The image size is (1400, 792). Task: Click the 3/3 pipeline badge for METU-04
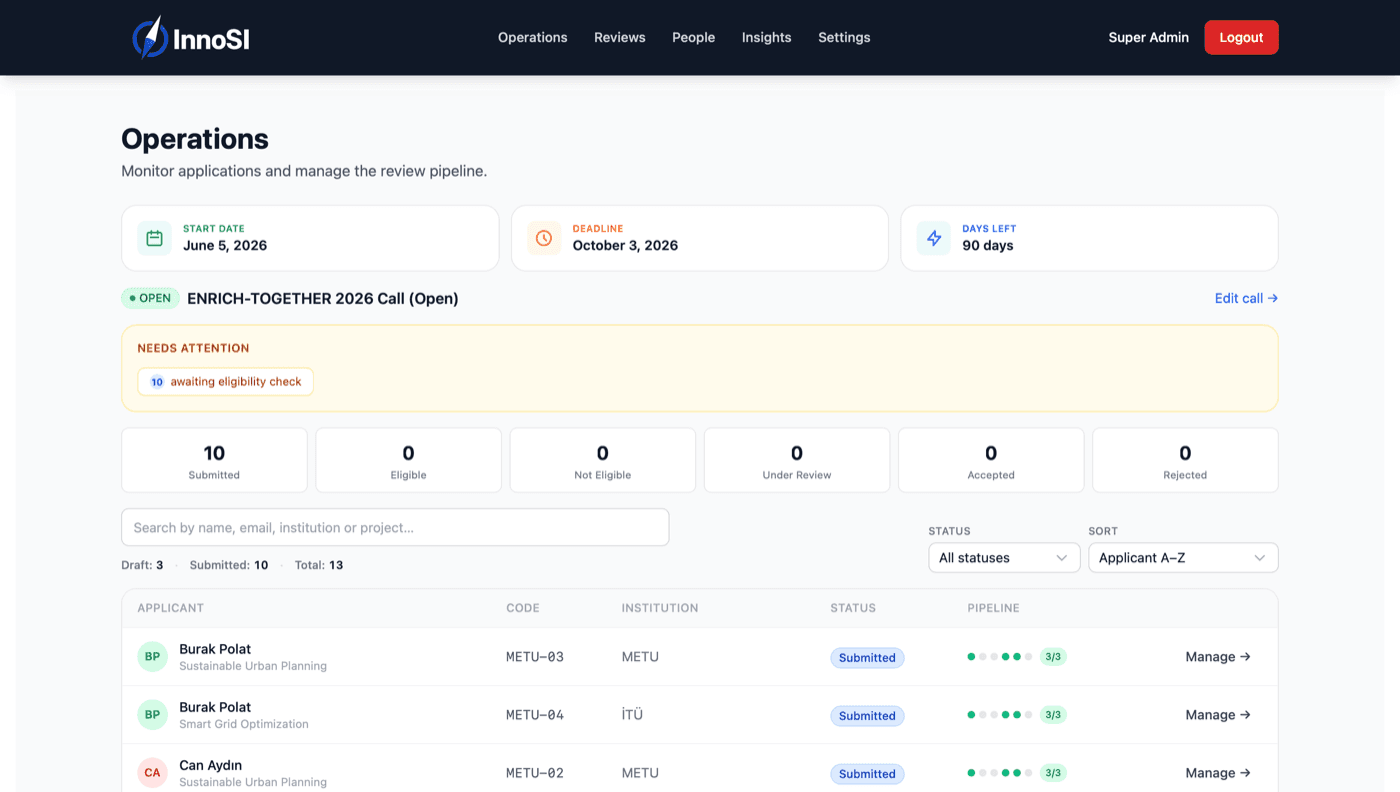[1053, 715]
